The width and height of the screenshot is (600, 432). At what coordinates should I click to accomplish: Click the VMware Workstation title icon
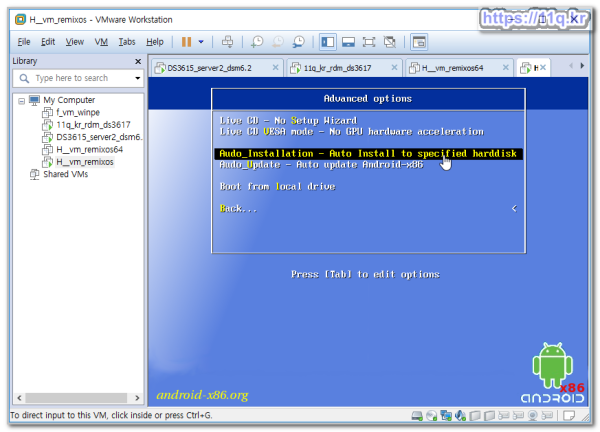[x=20, y=19]
